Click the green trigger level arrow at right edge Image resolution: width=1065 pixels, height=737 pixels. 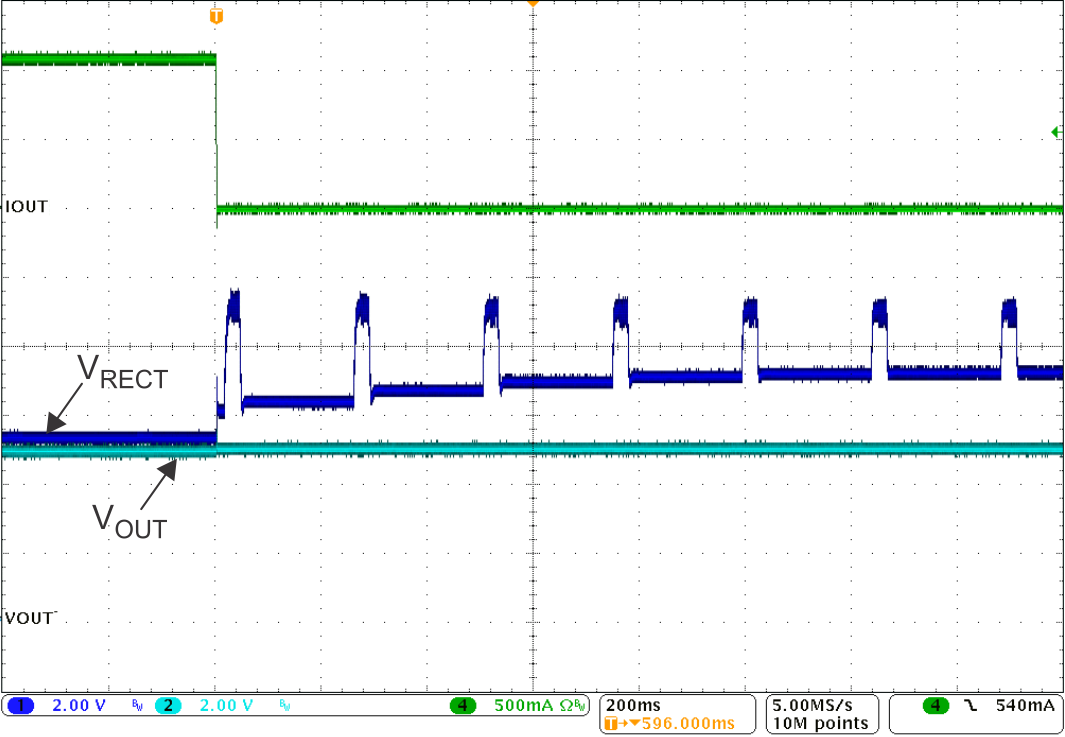click(1057, 131)
